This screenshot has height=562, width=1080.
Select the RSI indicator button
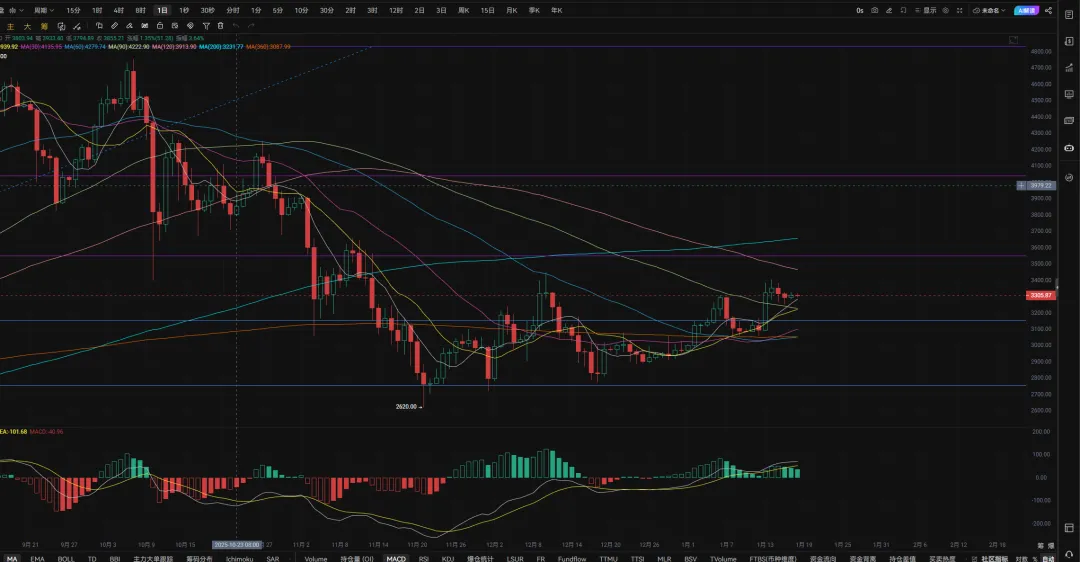pos(423,559)
